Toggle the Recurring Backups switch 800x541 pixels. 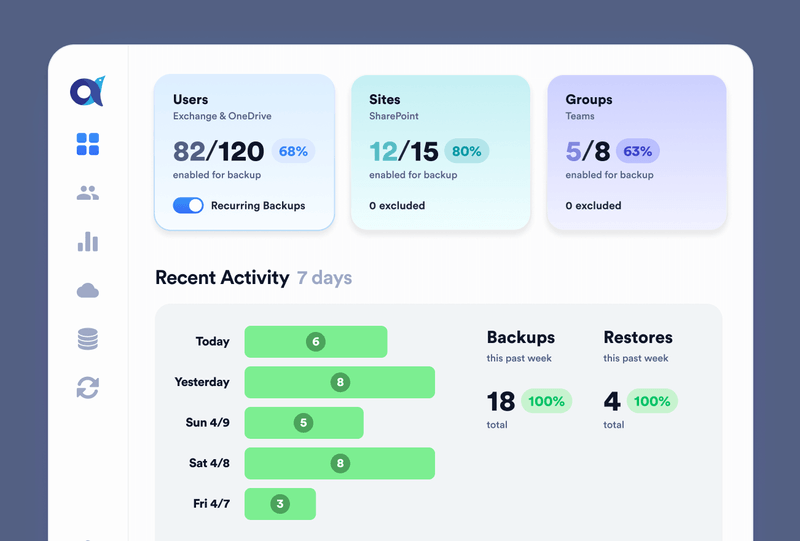coord(188,205)
